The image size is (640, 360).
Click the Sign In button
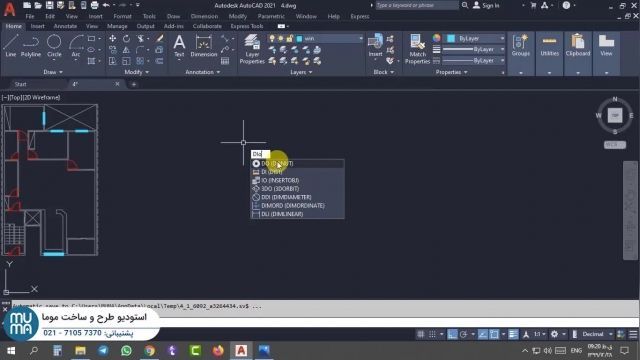pos(486,5)
